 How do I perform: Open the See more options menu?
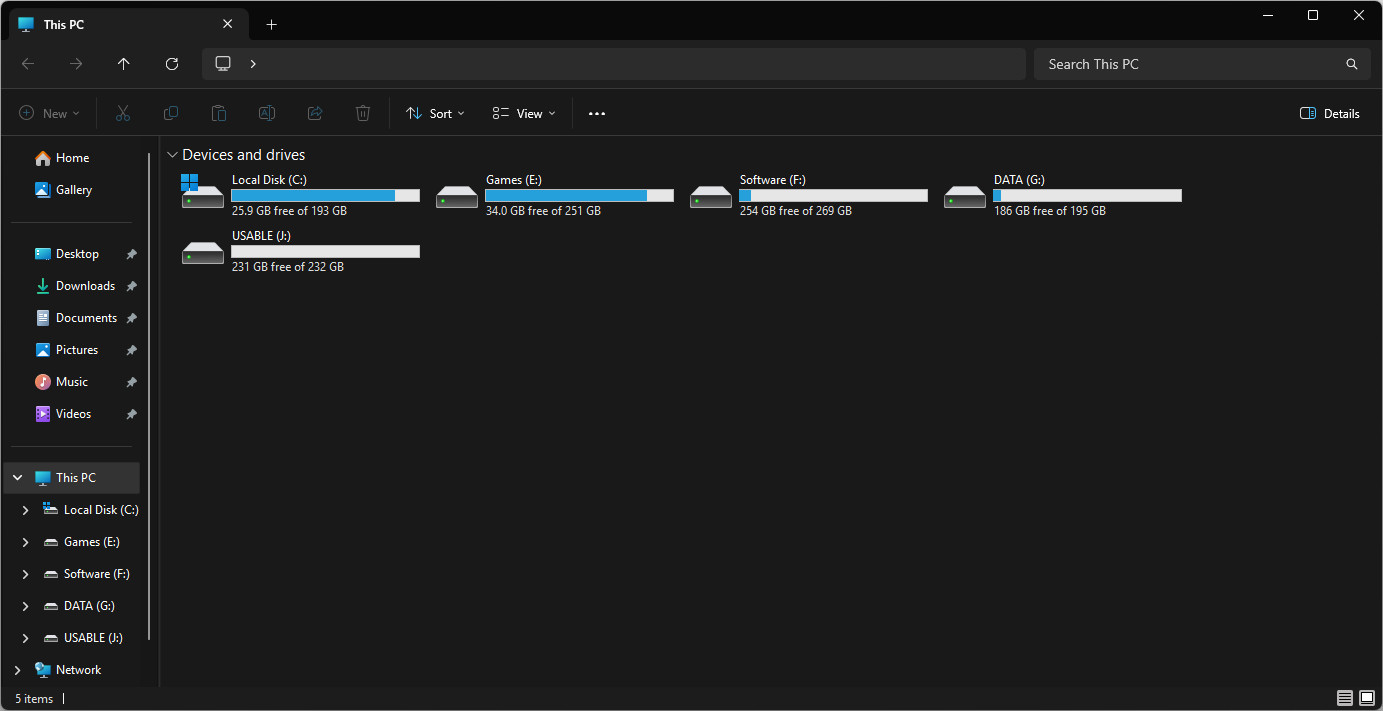[x=597, y=114]
